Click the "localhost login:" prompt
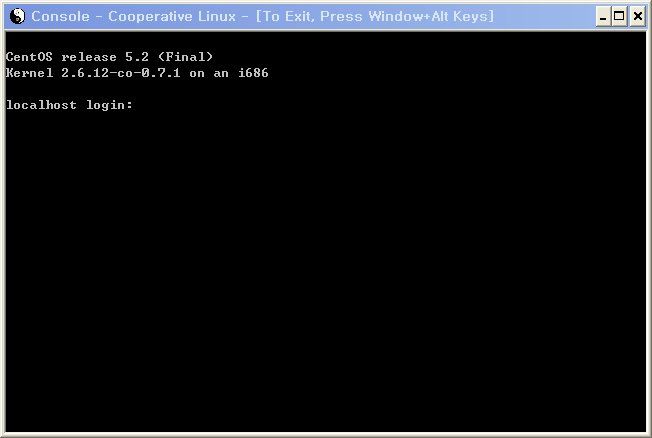 coord(69,105)
